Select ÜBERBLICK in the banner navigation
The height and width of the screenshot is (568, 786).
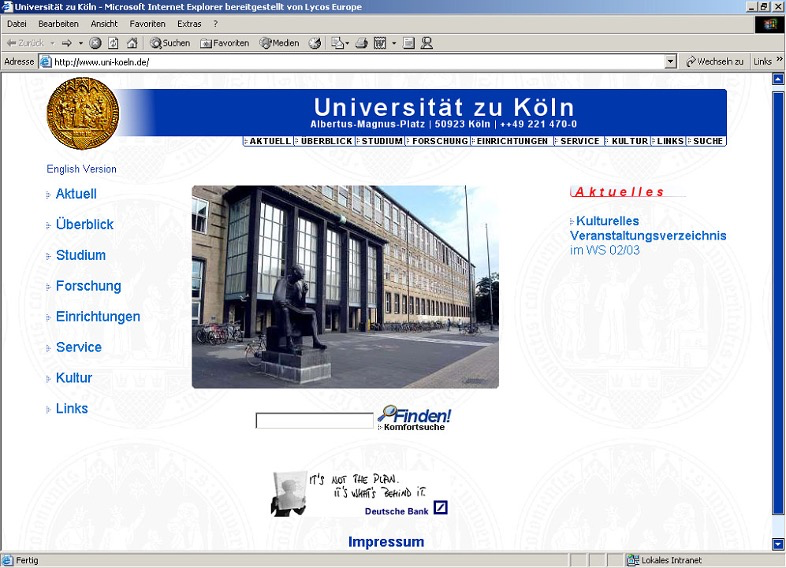tap(325, 141)
